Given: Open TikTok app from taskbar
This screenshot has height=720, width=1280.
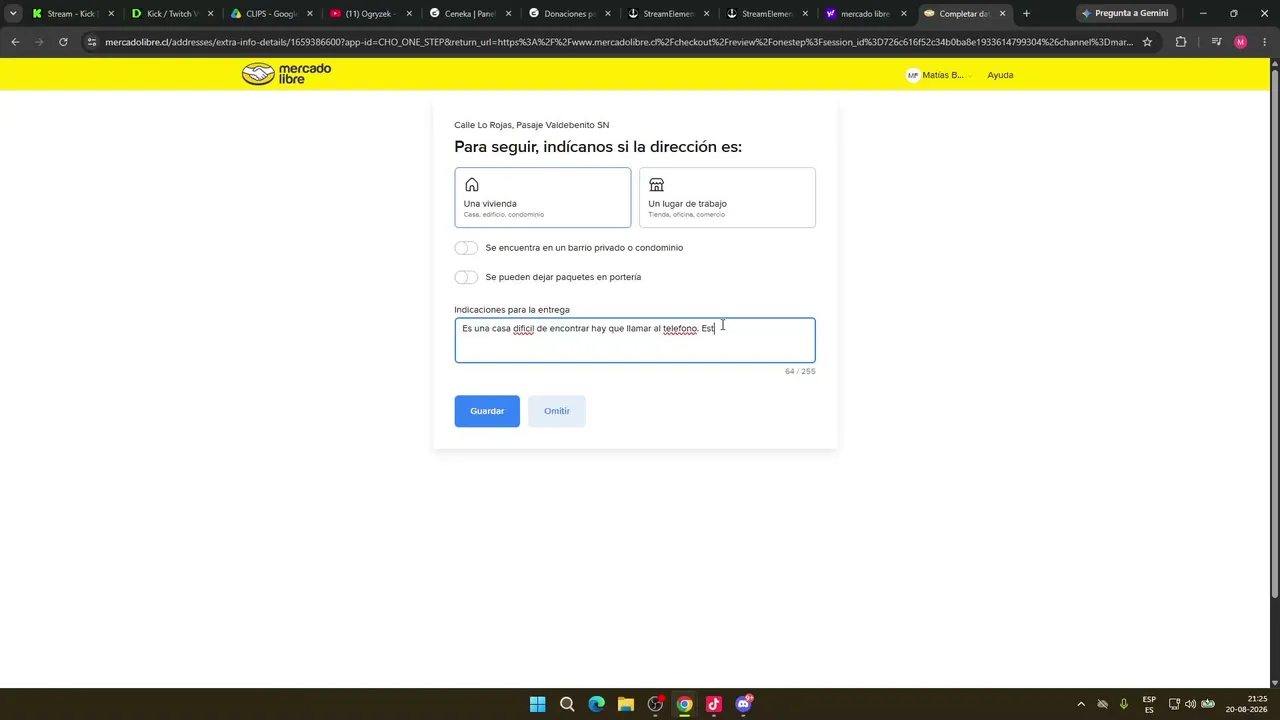Looking at the screenshot, I should [x=714, y=704].
